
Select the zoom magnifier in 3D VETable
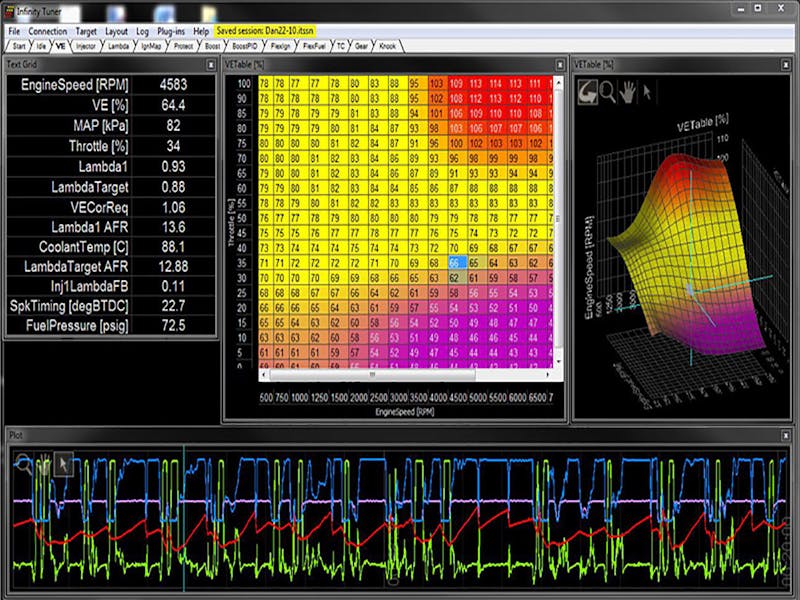[608, 91]
